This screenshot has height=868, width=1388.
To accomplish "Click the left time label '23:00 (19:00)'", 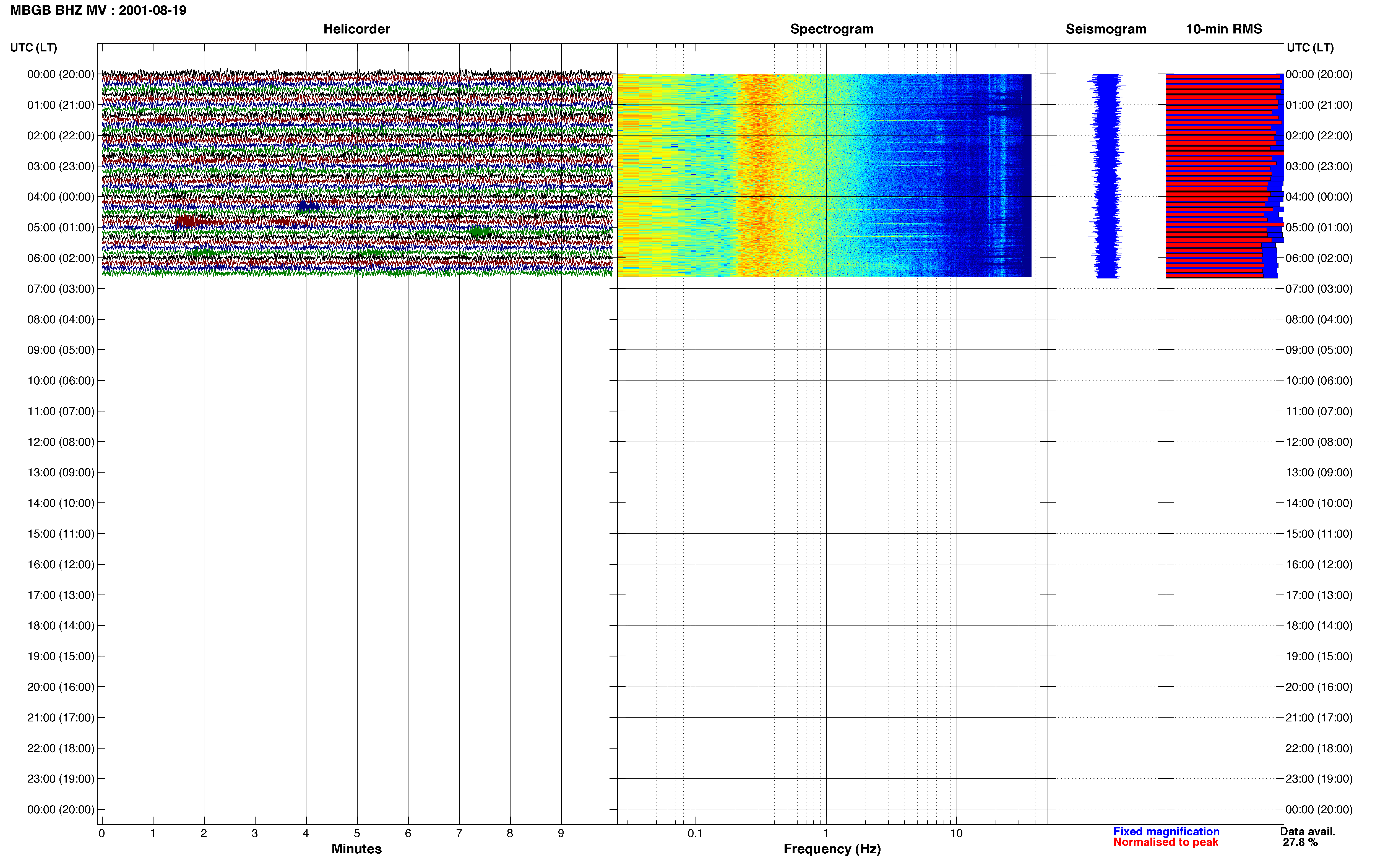I will 61,779.
